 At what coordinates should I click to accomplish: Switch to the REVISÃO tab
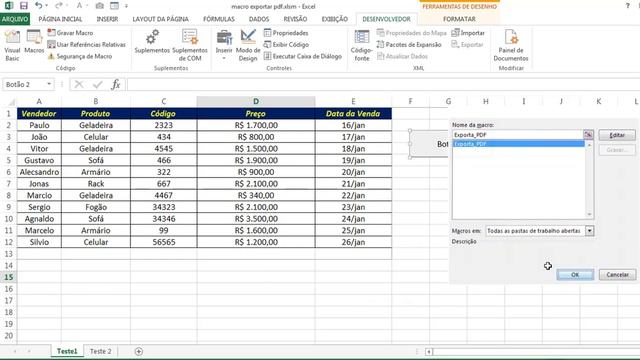(x=295, y=19)
